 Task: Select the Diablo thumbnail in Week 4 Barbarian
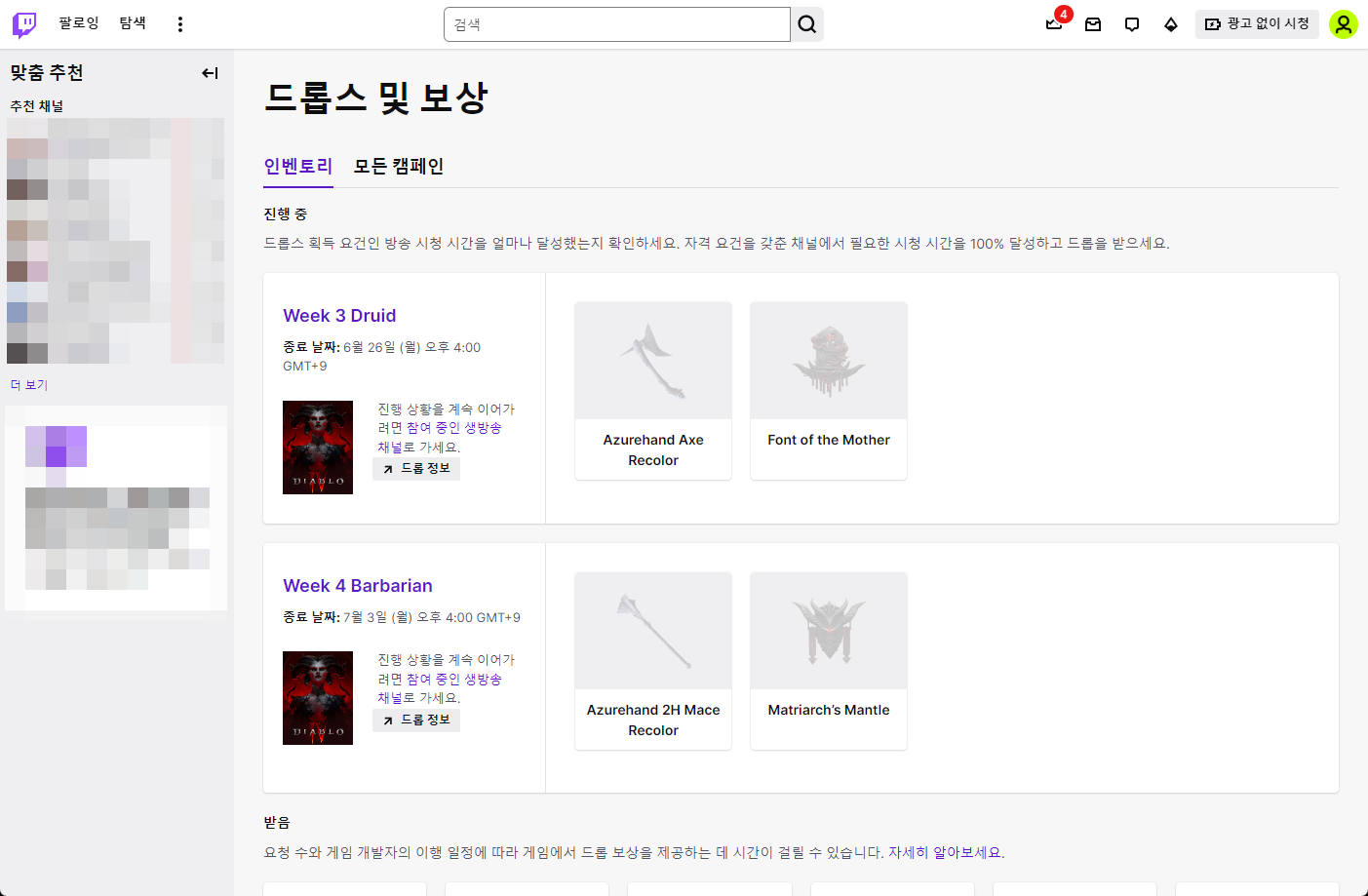pyautogui.click(x=318, y=698)
